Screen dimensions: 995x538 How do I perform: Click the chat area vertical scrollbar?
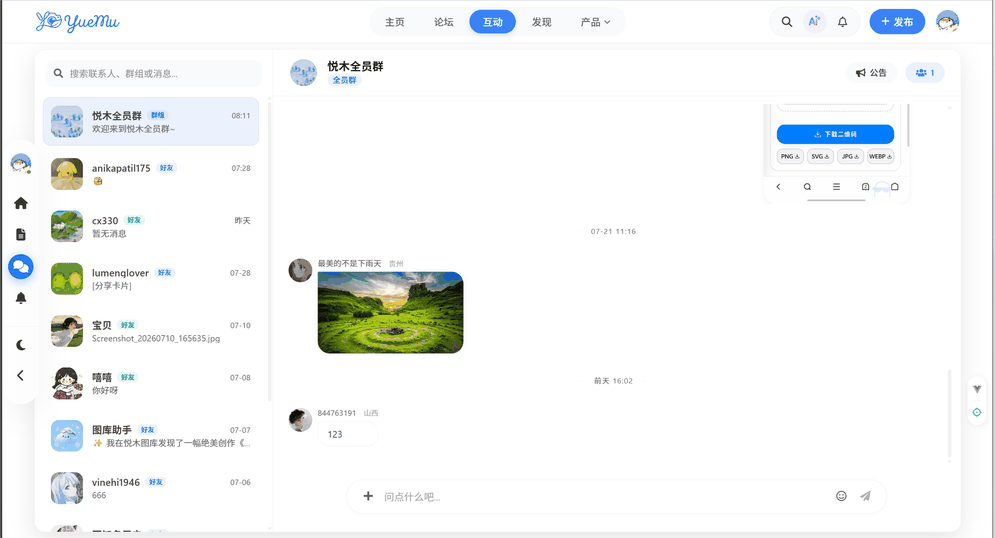tap(949, 412)
